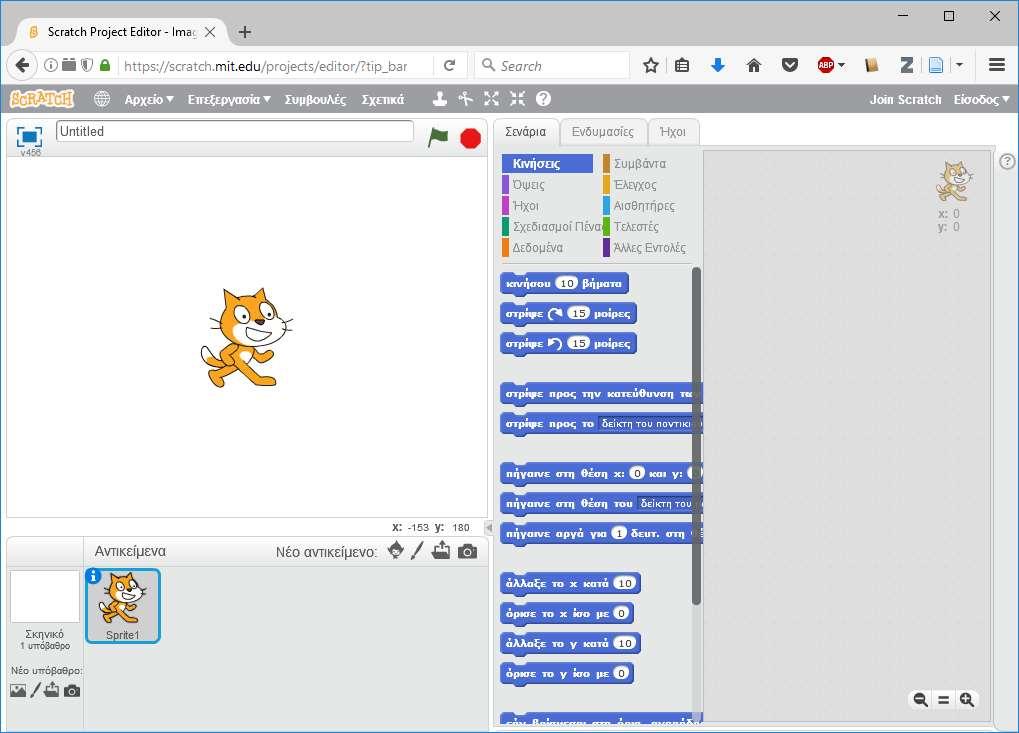
Task: Toggle full-screen stage mode icon
Action: [x=29, y=136]
